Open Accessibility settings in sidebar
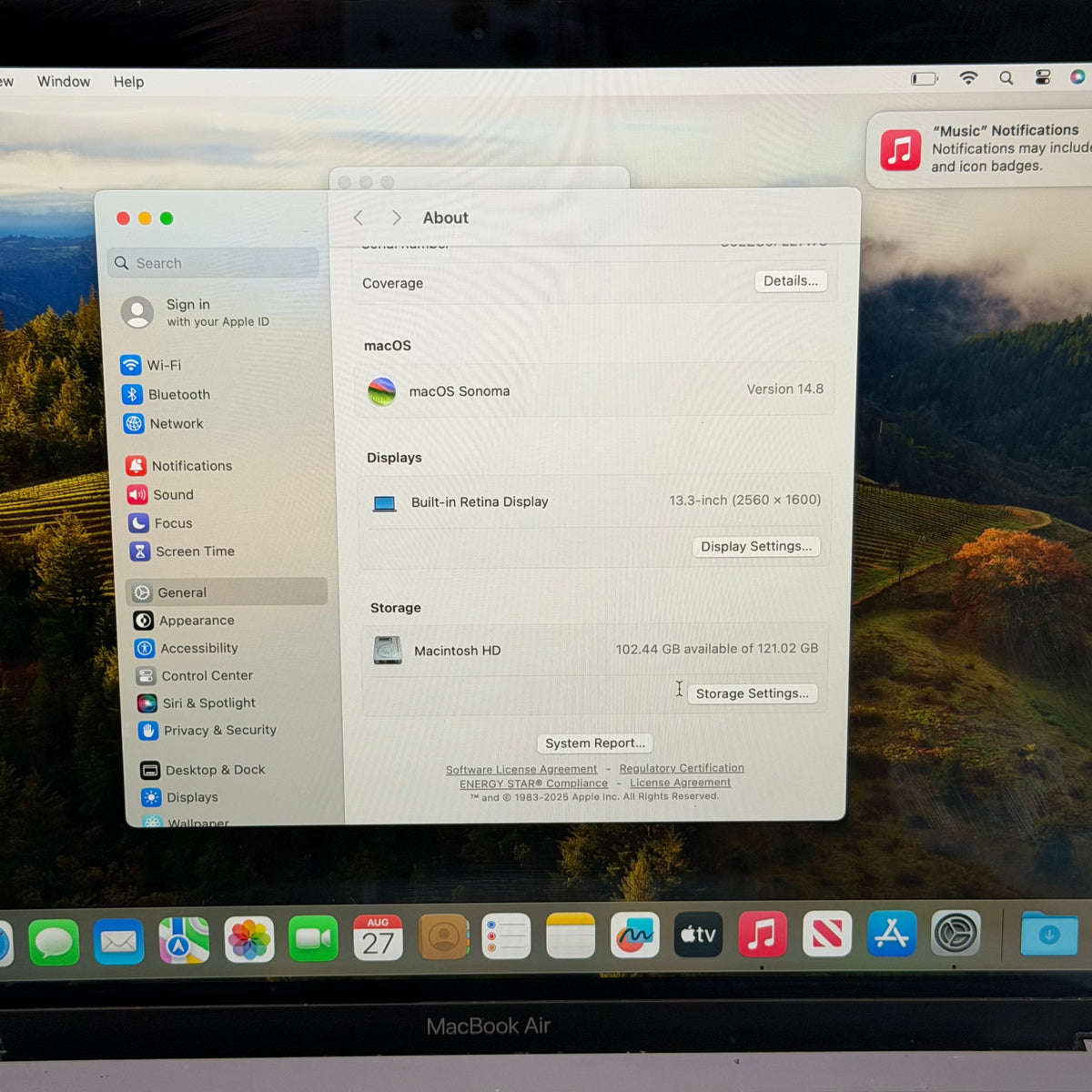Viewport: 1092px width, 1092px height. 187,648
